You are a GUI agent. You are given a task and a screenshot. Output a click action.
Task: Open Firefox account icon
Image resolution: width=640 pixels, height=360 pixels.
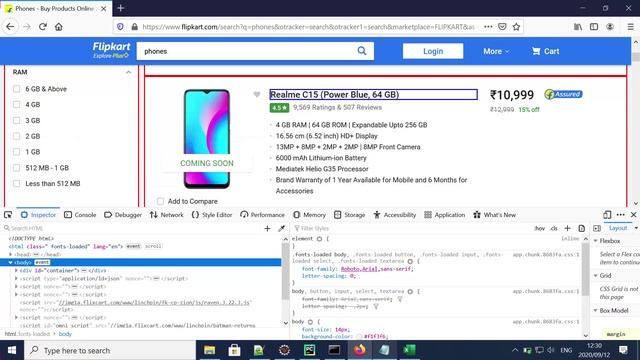click(610, 27)
